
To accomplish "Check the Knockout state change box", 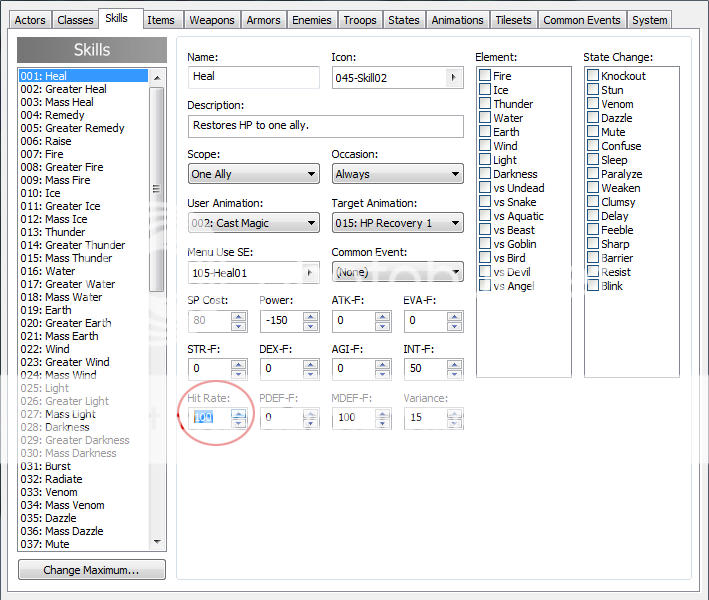I will click(x=593, y=76).
